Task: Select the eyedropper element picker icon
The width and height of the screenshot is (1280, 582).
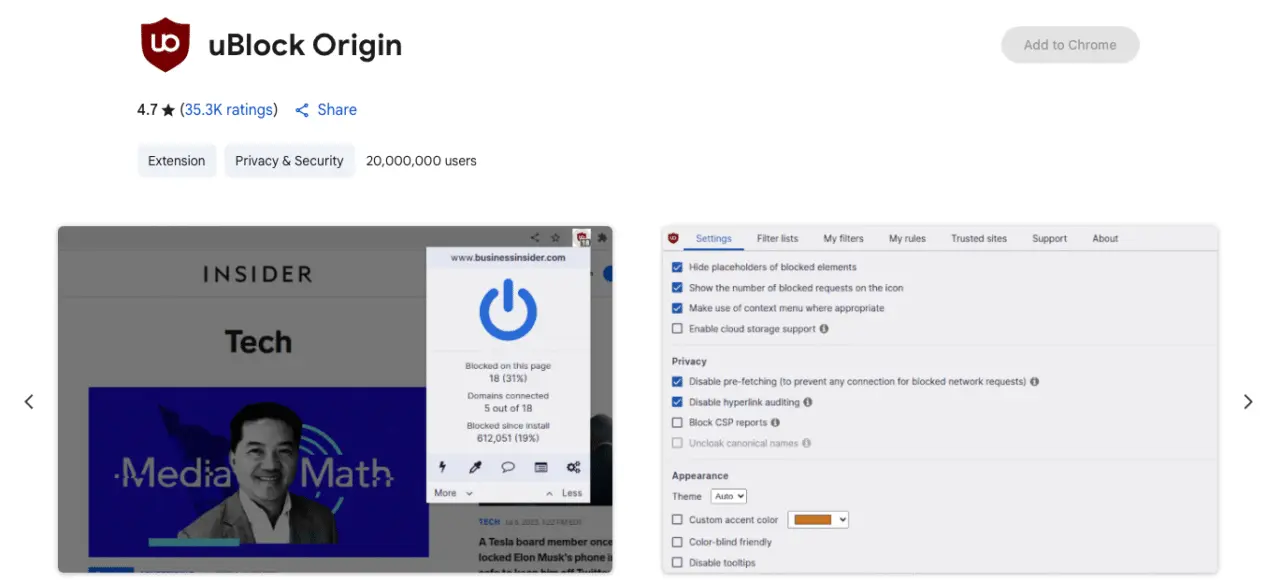Action: 476,467
